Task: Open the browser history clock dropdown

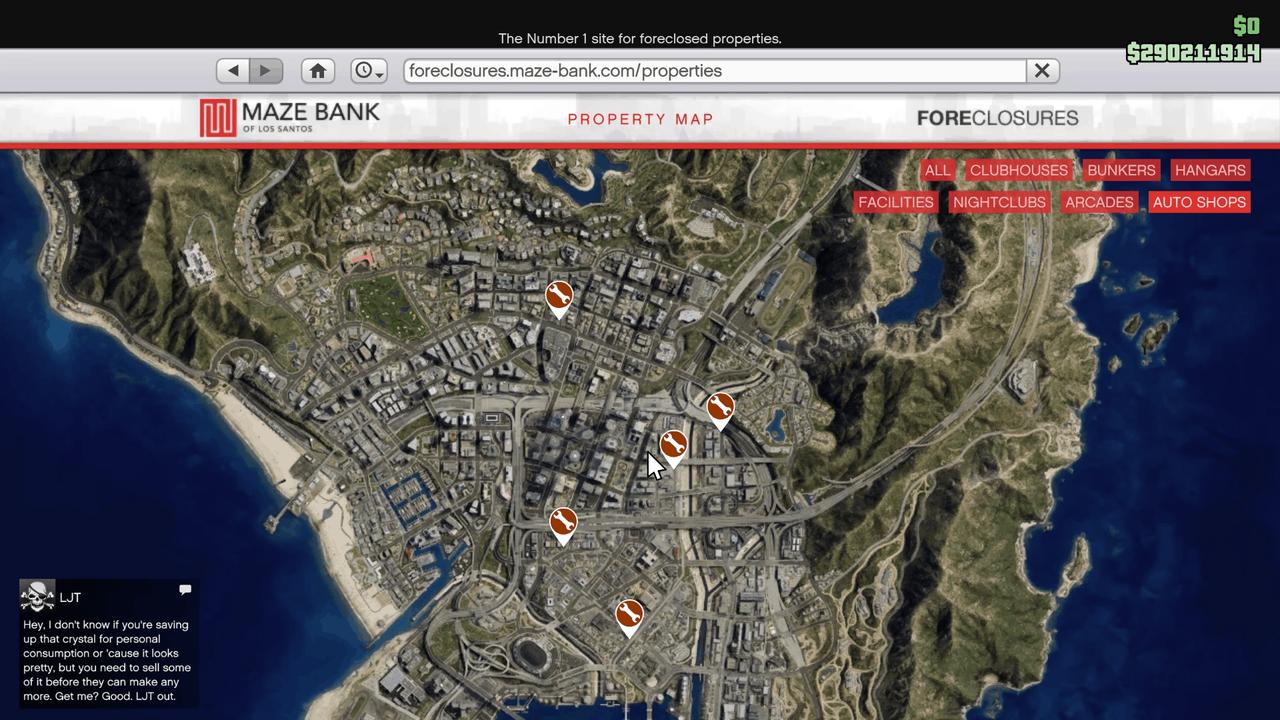Action: tap(368, 71)
